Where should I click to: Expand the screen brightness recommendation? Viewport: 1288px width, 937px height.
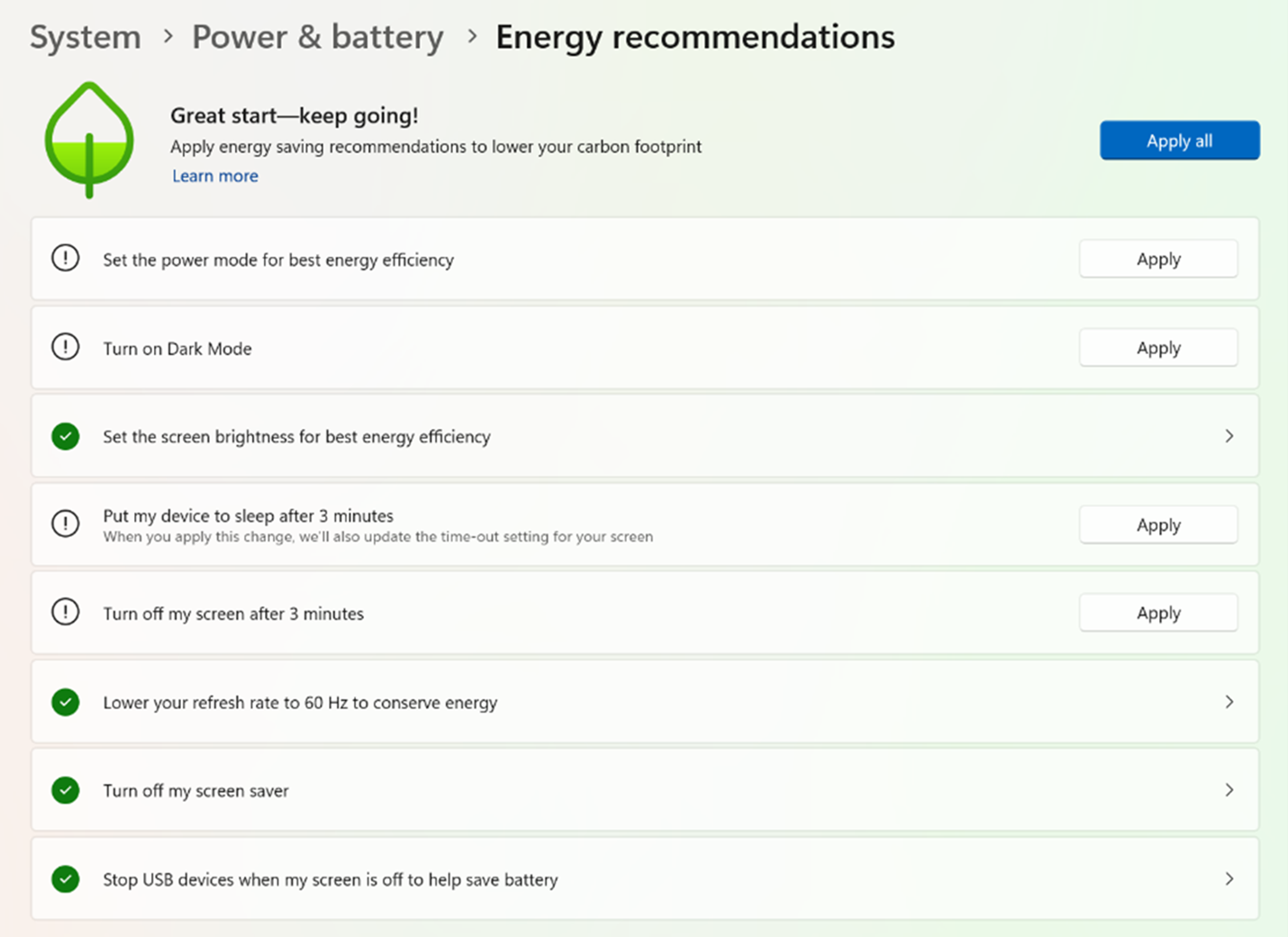(x=1229, y=436)
